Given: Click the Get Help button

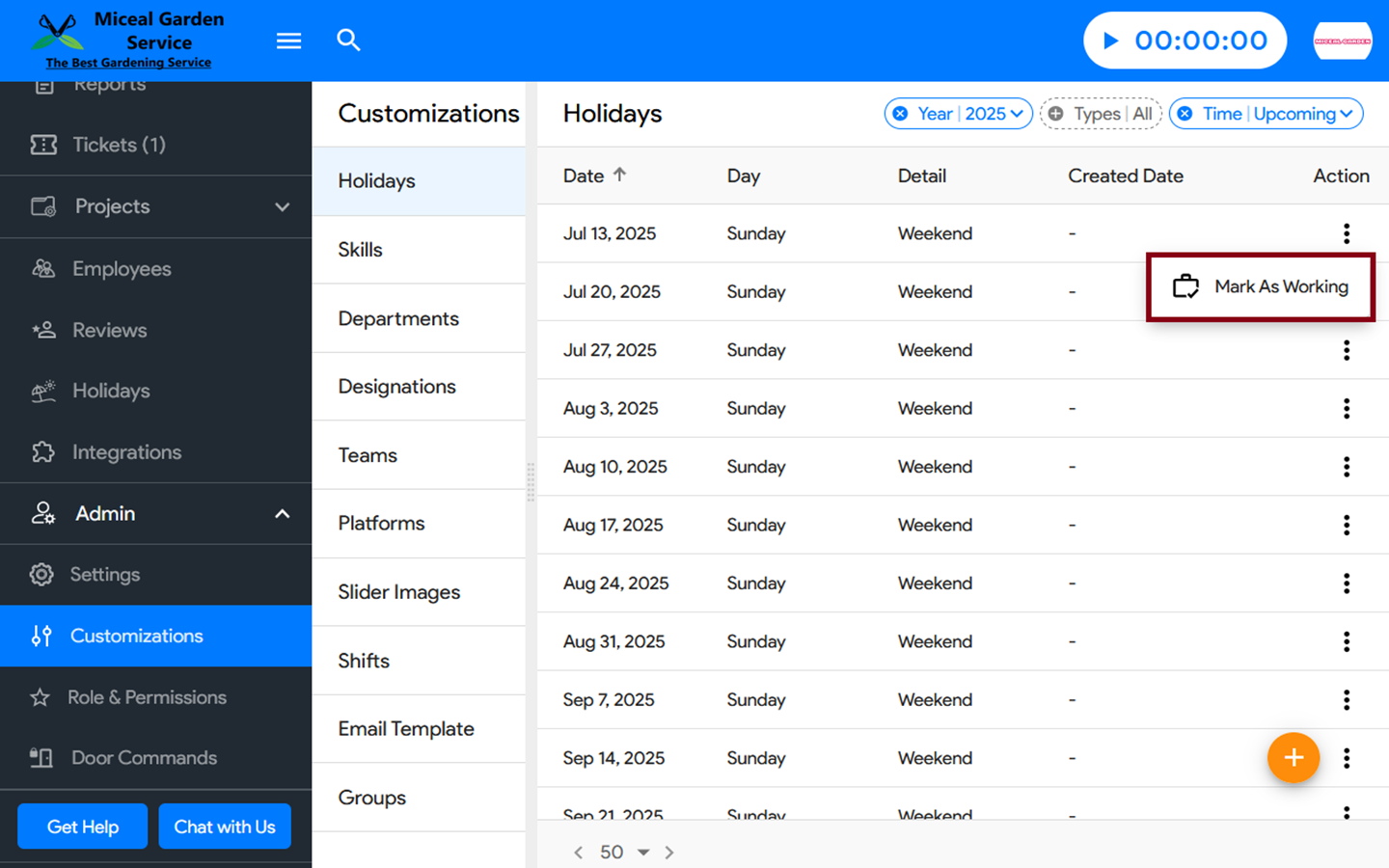Looking at the screenshot, I should pyautogui.click(x=83, y=827).
